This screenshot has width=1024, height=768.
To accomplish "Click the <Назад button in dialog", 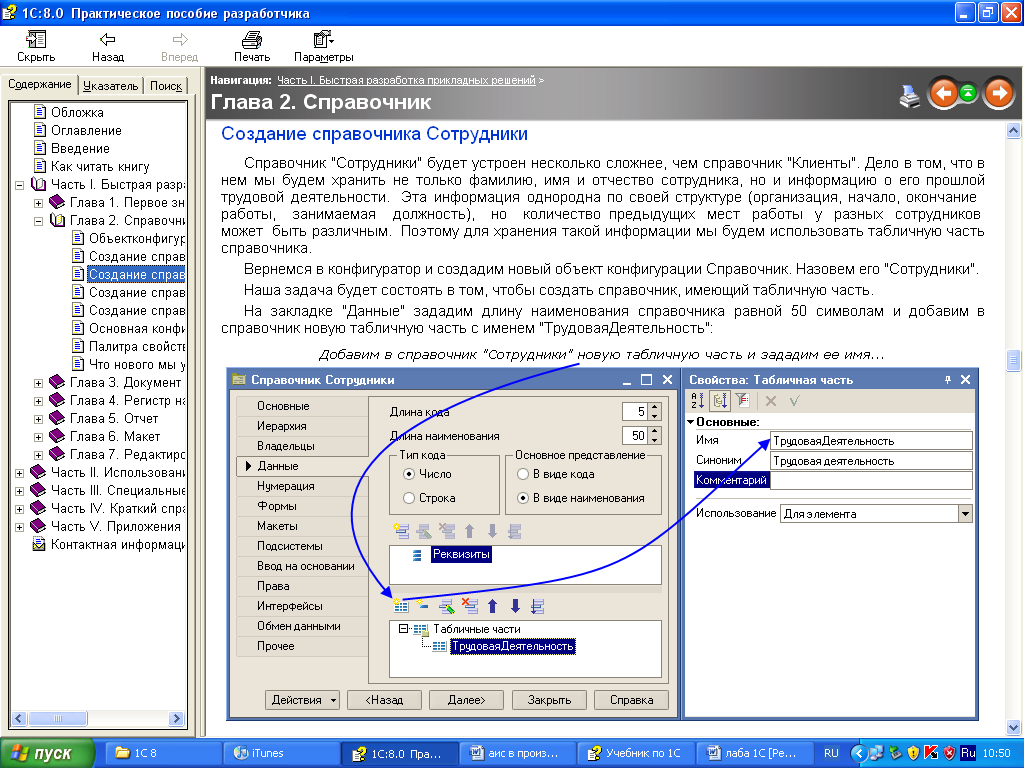I will [384, 700].
